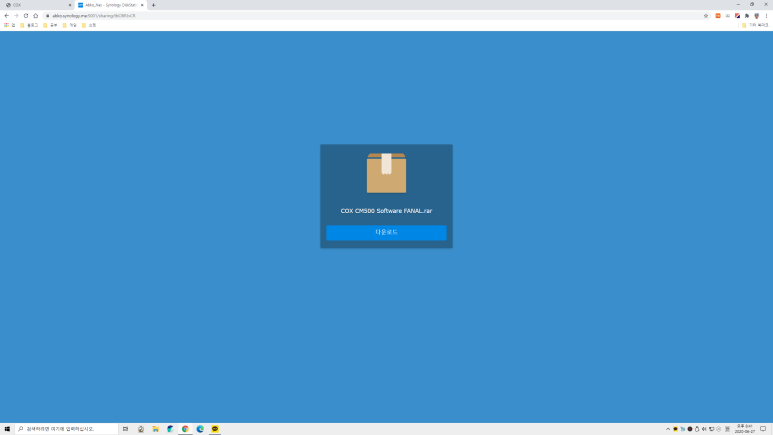Open the Windows notification center
The height and width of the screenshot is (435, 773).
point(763,429)
